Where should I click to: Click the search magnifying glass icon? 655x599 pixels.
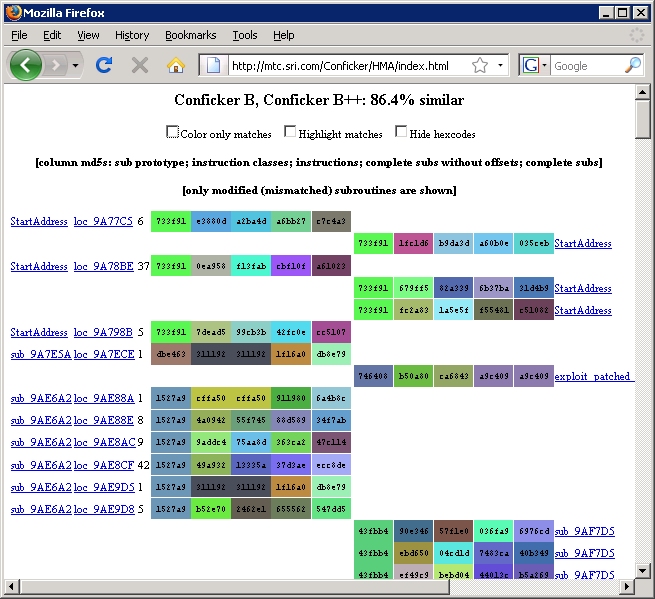(x=633, y=66)
